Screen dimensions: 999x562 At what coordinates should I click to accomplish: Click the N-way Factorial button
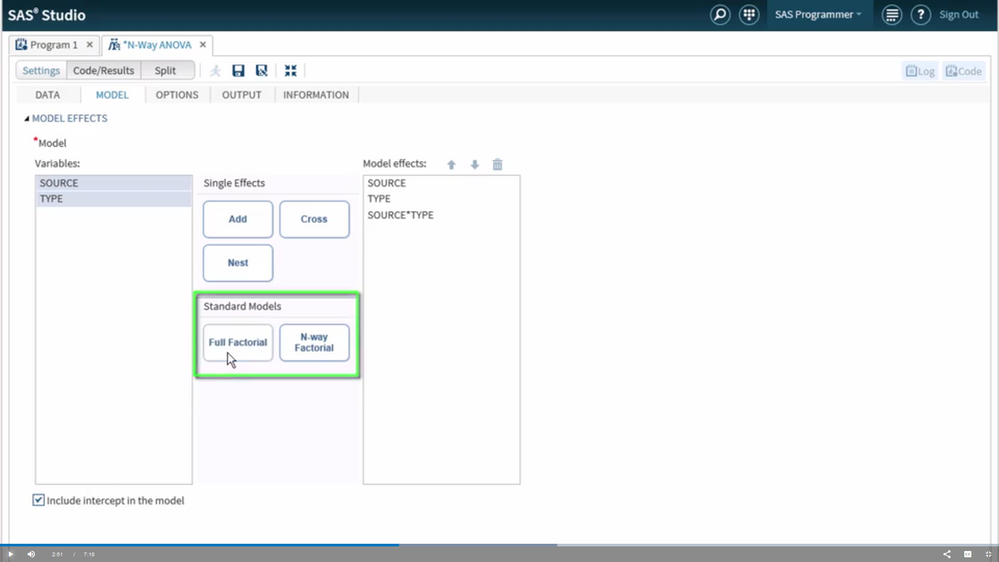314,343
